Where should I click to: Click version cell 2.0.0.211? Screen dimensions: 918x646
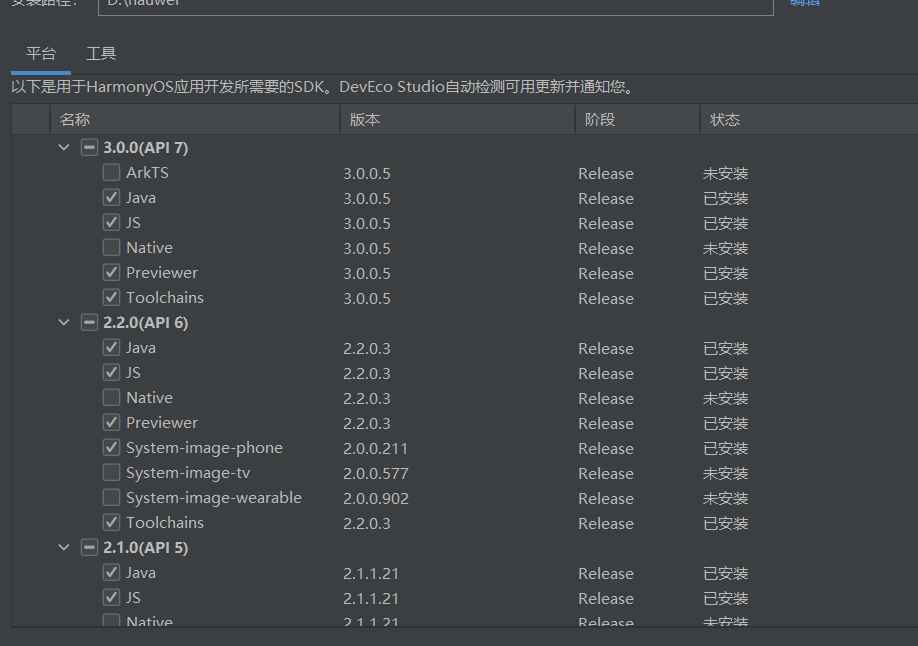tap(375, 449)
